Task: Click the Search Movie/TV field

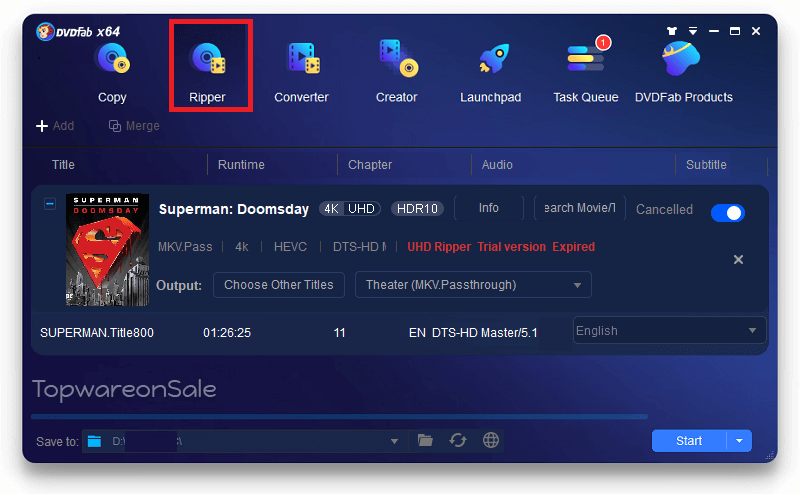Action: 580,208
